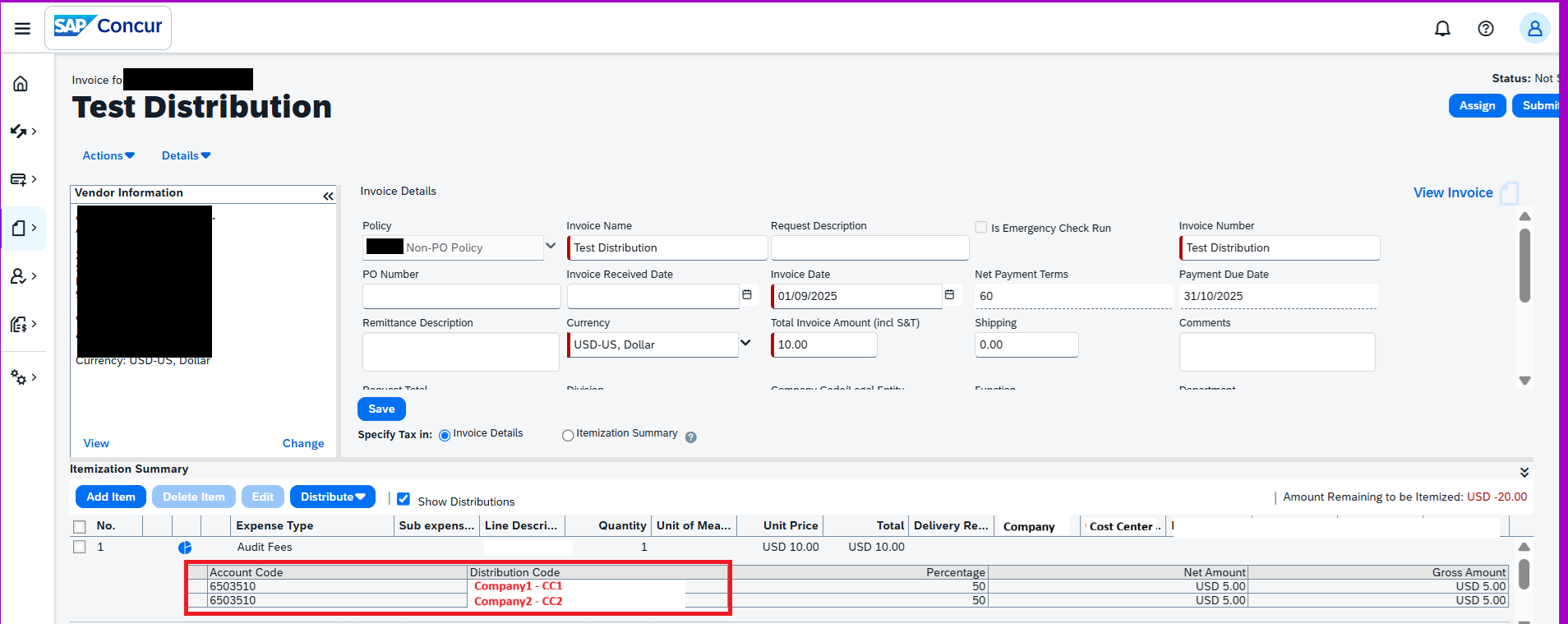Sort by the Expense Type column header

[x=274, y=526]
